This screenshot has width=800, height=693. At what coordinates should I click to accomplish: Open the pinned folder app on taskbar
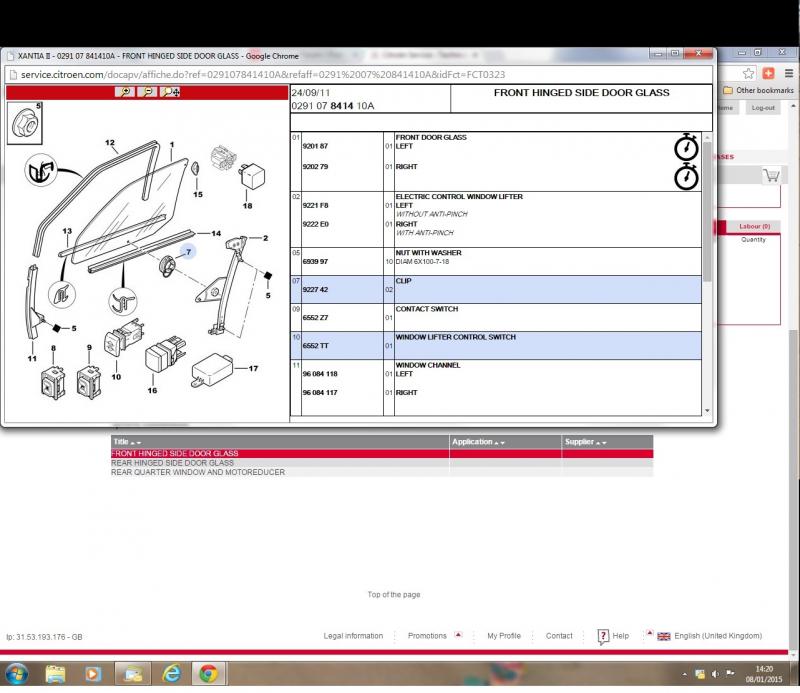coord(133,674)
